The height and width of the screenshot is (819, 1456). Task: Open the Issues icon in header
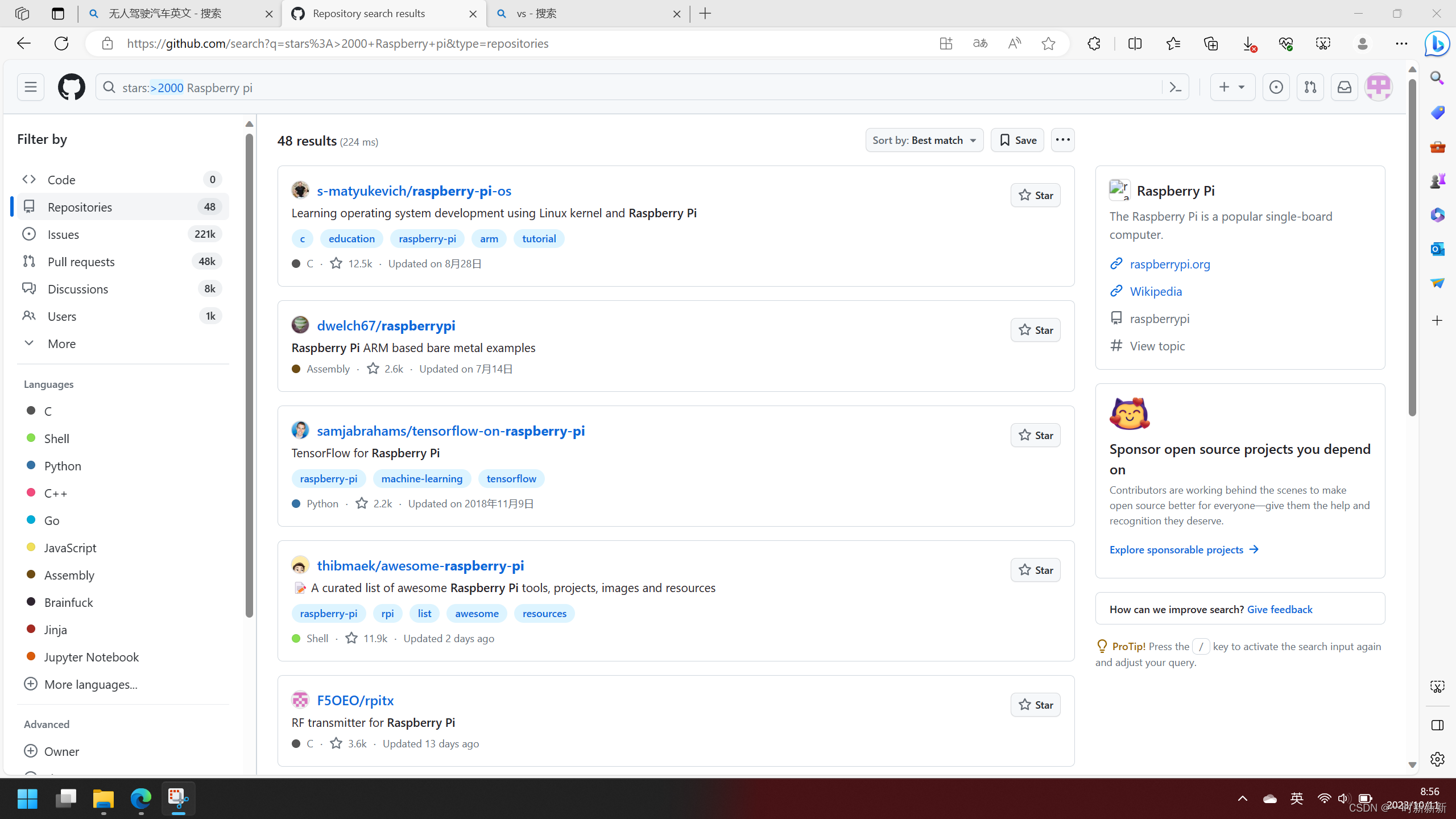[x=1276, y=87]
